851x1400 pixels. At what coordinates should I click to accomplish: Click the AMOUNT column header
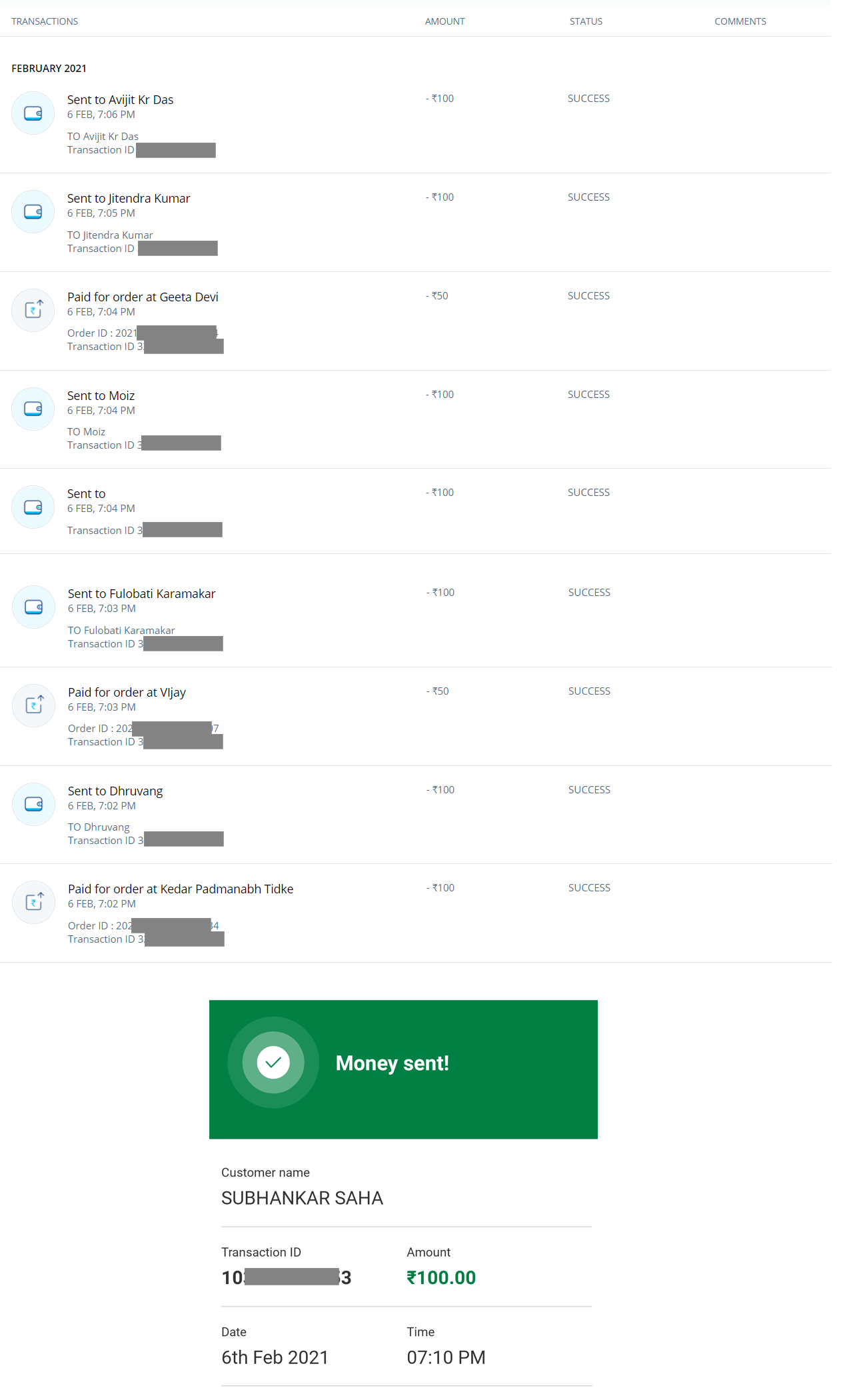click(x=445, y=21)
